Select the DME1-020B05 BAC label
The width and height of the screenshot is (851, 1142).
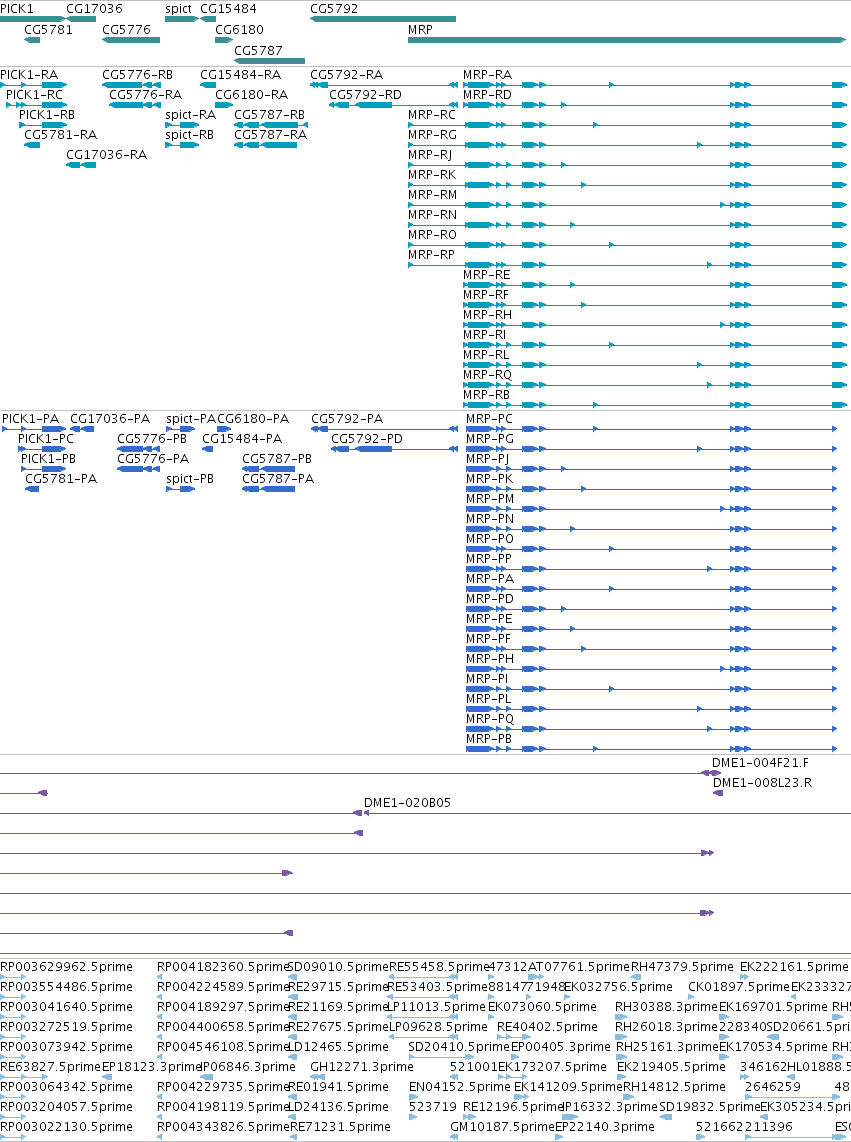tap(407, 803)
